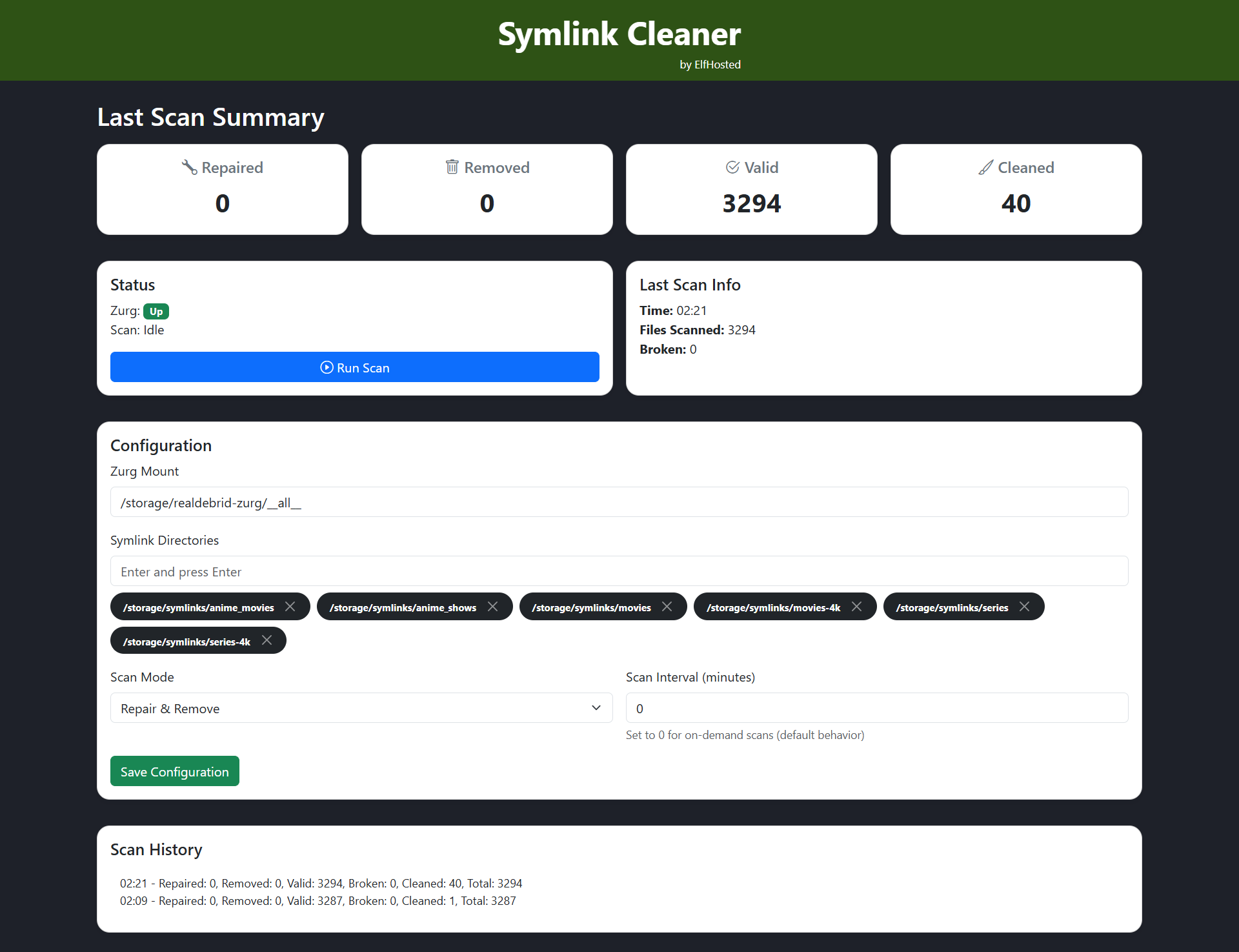
Task: Click the Broken: 0 line
Action: pyautogui.click(x=668, y=349)
